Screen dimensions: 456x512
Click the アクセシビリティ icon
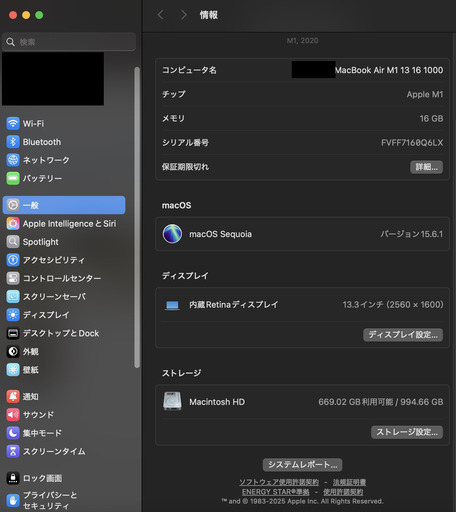[x=13, y=260]
